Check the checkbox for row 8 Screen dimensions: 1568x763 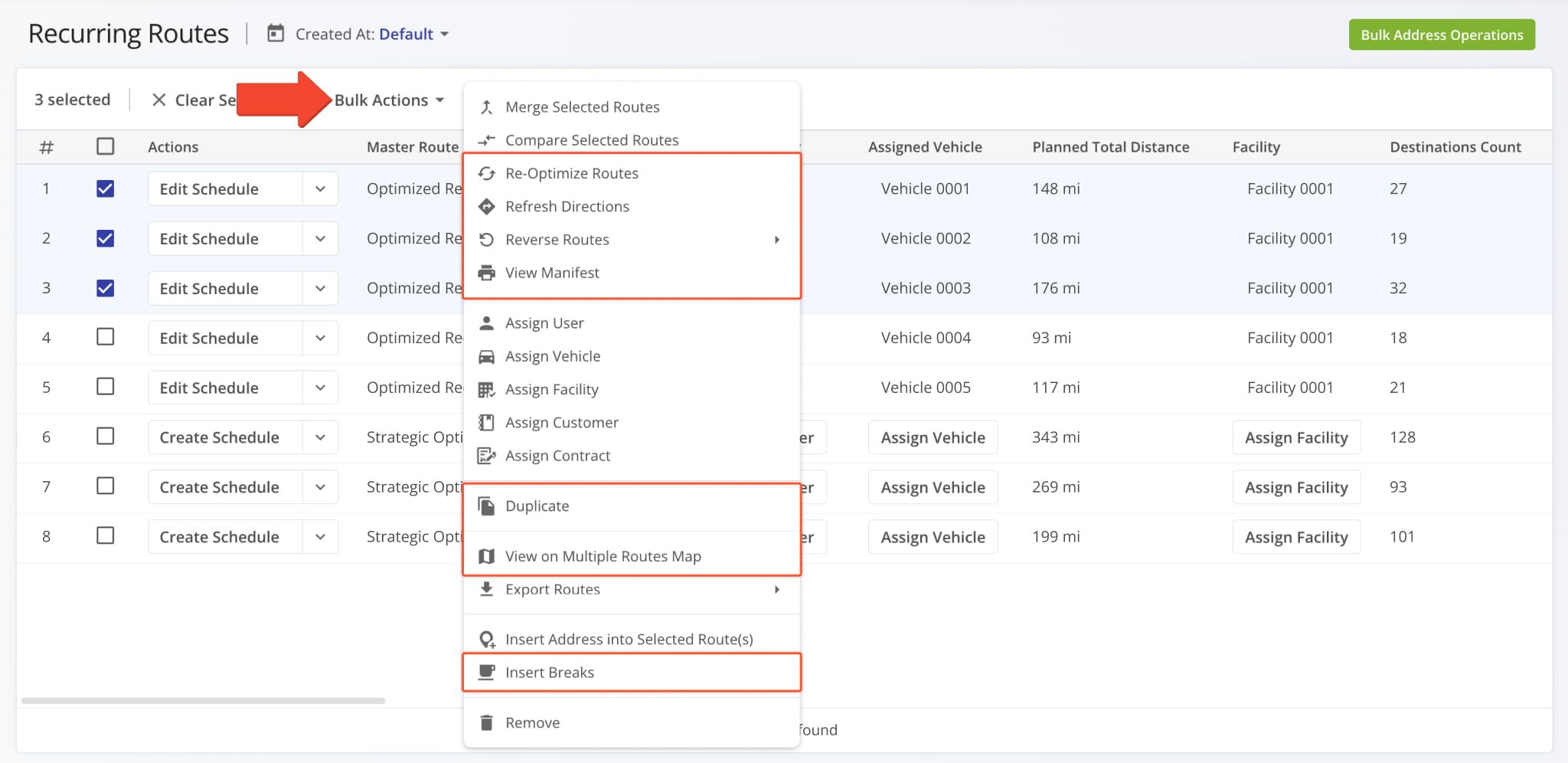point(106,535)
